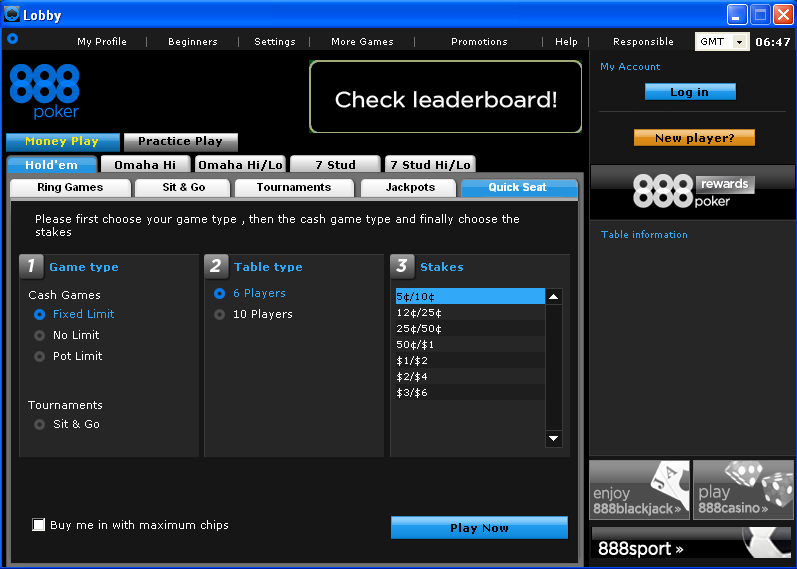Click the stakes list scroll-up arrow
This screenshot has width=797, height=569.
554,296
